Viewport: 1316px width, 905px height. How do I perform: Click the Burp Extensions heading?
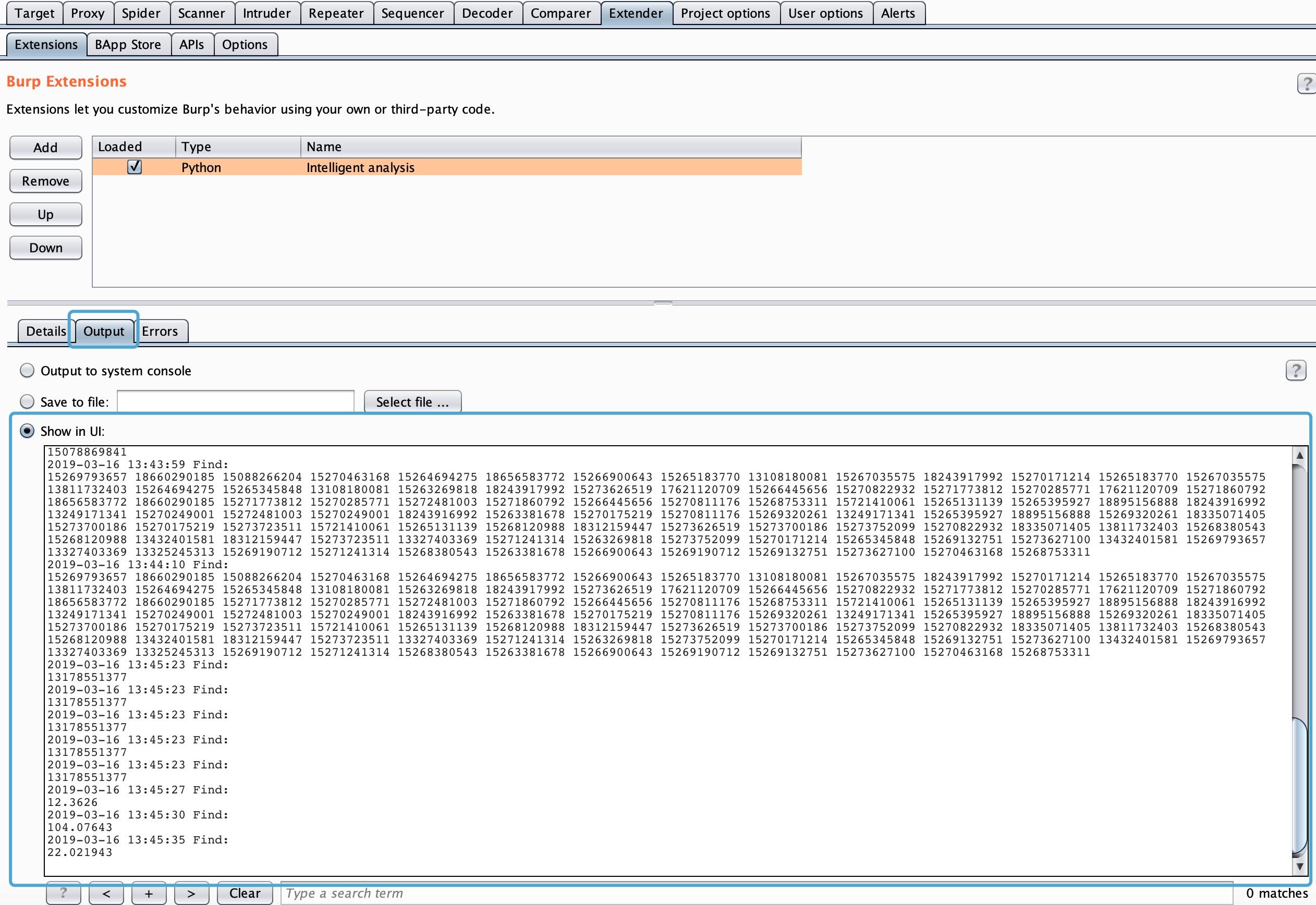tap(66, 82)
